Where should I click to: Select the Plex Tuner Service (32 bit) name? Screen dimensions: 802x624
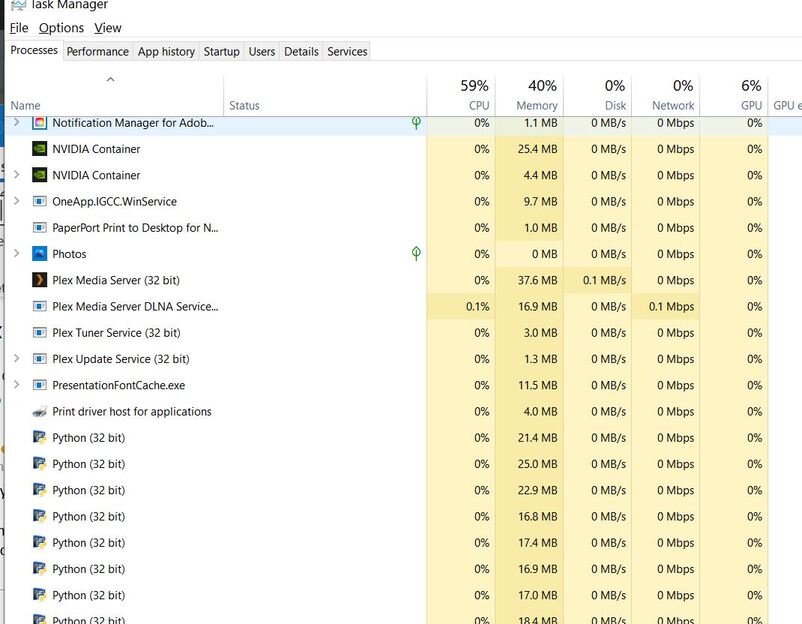pyautogui.click(x=117, y=332)
